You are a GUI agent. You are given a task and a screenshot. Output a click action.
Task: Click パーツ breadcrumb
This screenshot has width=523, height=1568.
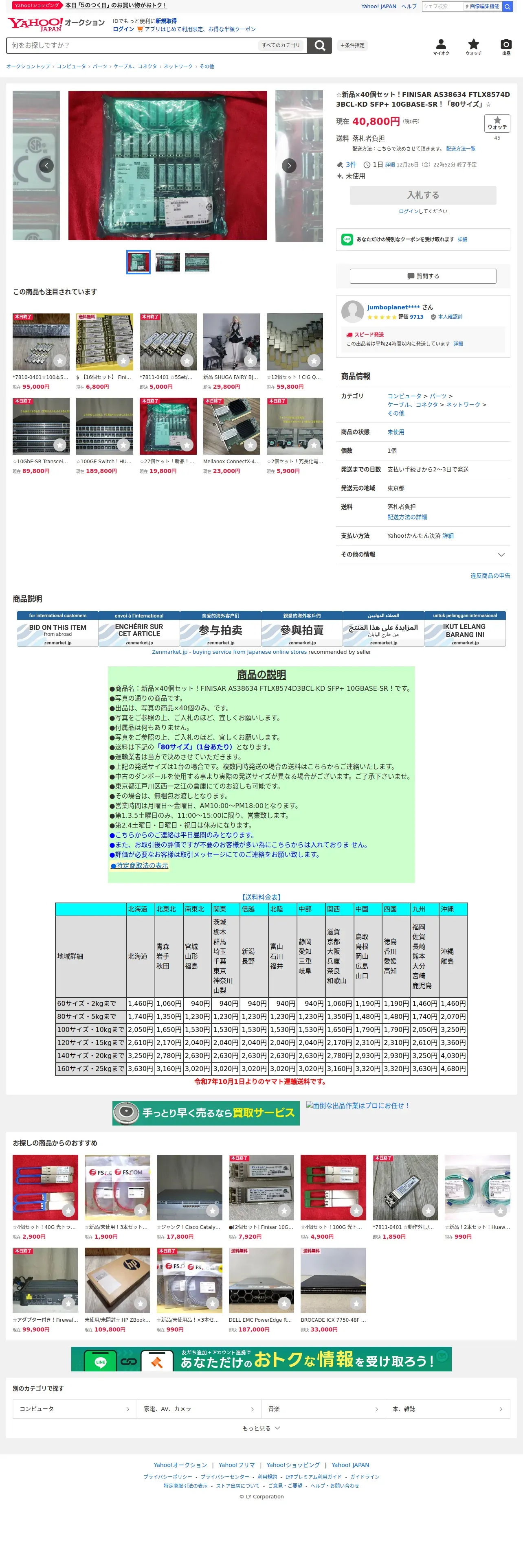(99, 66)
